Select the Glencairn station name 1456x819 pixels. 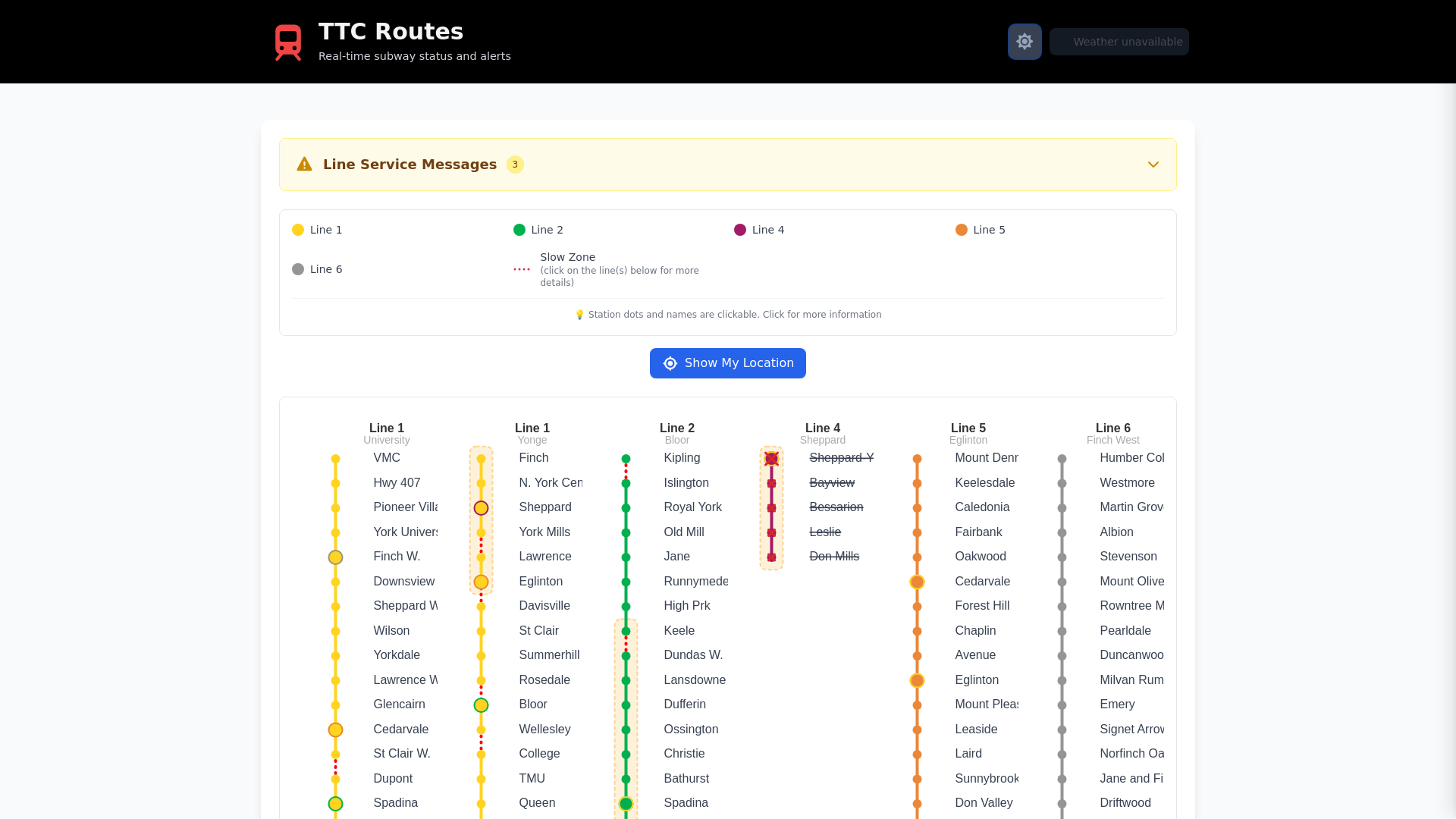coord(399,704)
